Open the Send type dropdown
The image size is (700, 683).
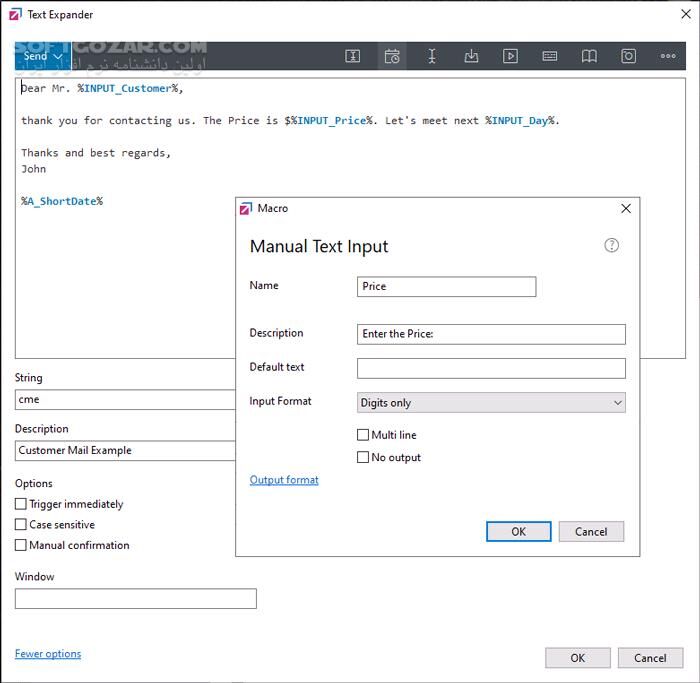[x=42, y=57]
